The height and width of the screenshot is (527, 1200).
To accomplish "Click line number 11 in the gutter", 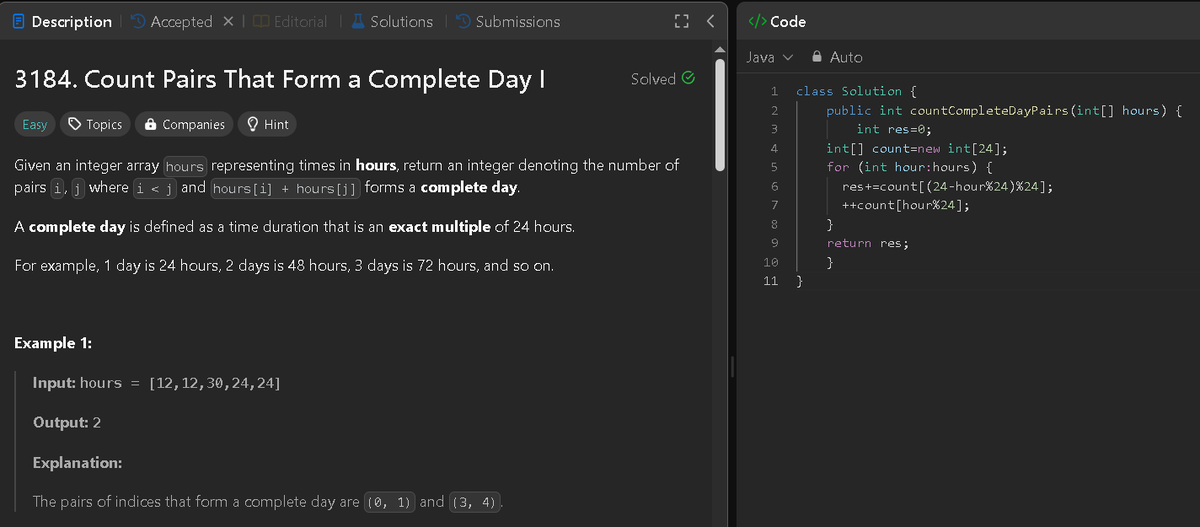I will (x=770, y=281).
